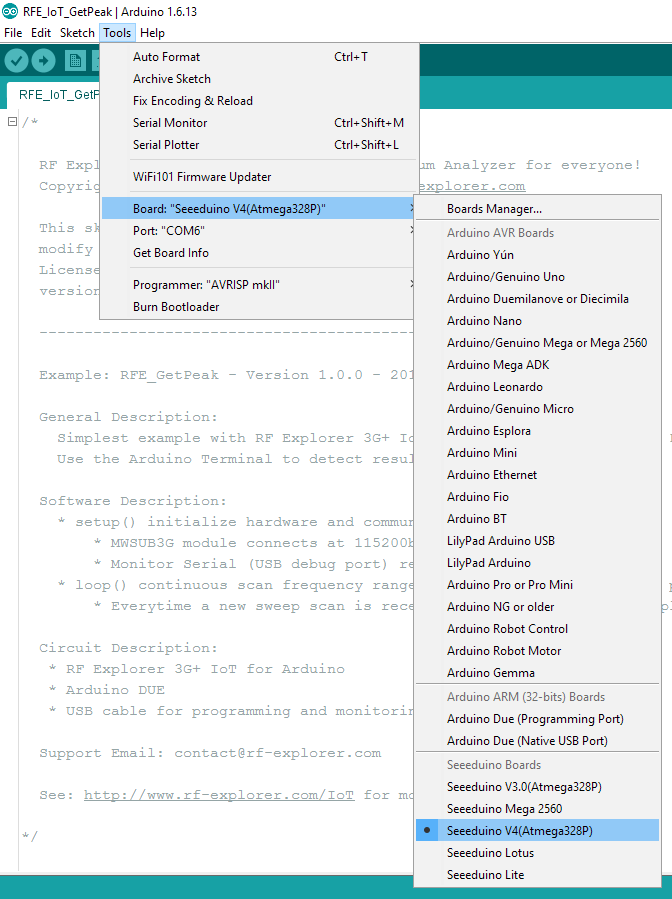Select Arduino Pro or Pro Mini
The height and width of the screenshot is (899, 672).
[x=537, y=585]
